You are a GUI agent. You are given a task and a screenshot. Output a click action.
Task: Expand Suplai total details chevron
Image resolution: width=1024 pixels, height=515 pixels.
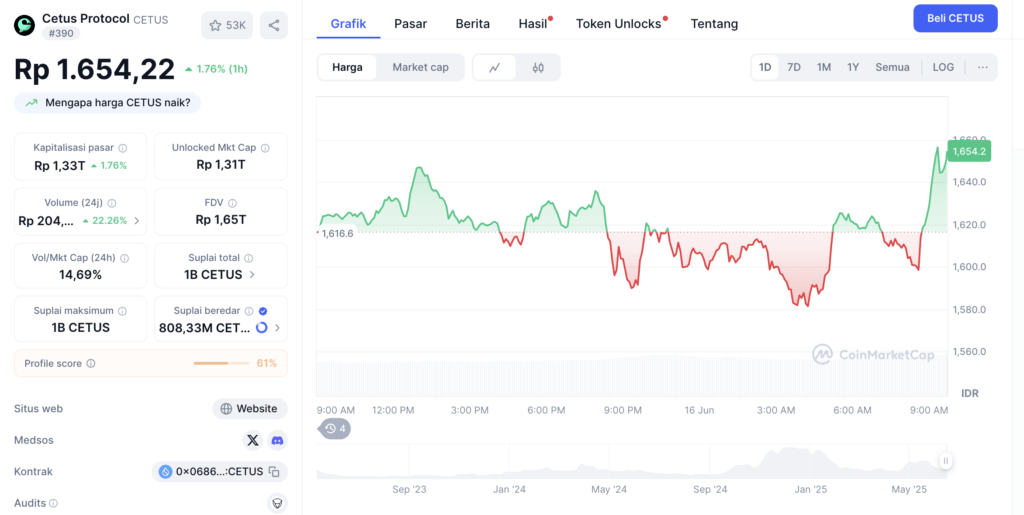(252, 275)
